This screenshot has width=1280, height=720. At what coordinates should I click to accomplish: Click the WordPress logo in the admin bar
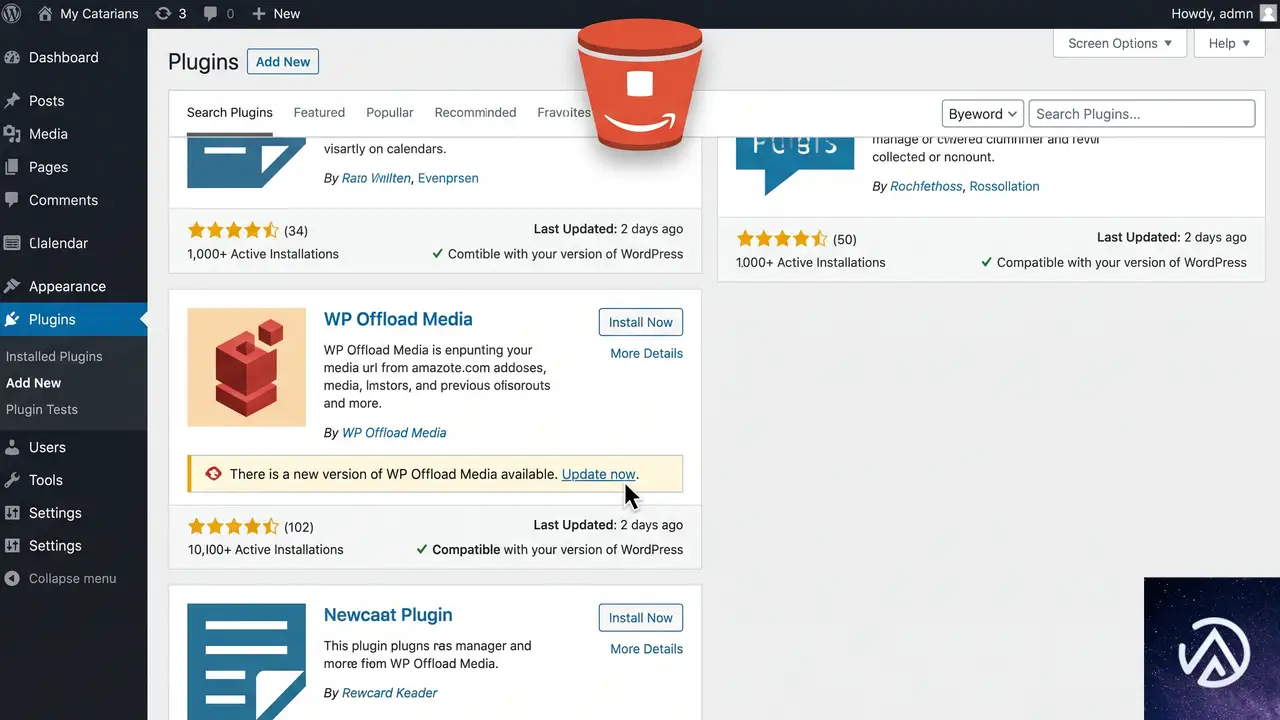(13, 14)
